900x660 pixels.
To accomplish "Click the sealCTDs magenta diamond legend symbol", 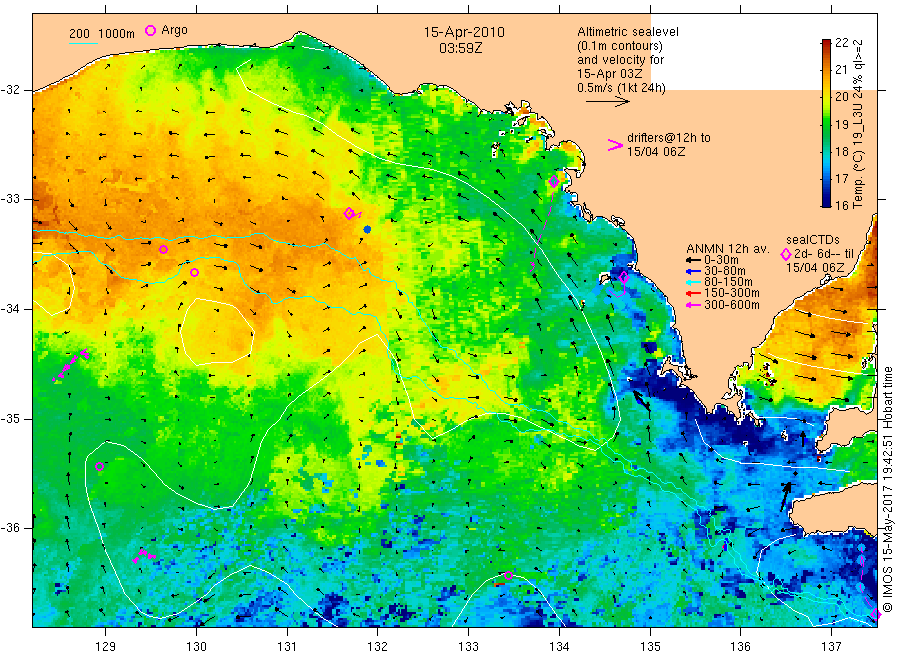I will click(x=786, y=255).
